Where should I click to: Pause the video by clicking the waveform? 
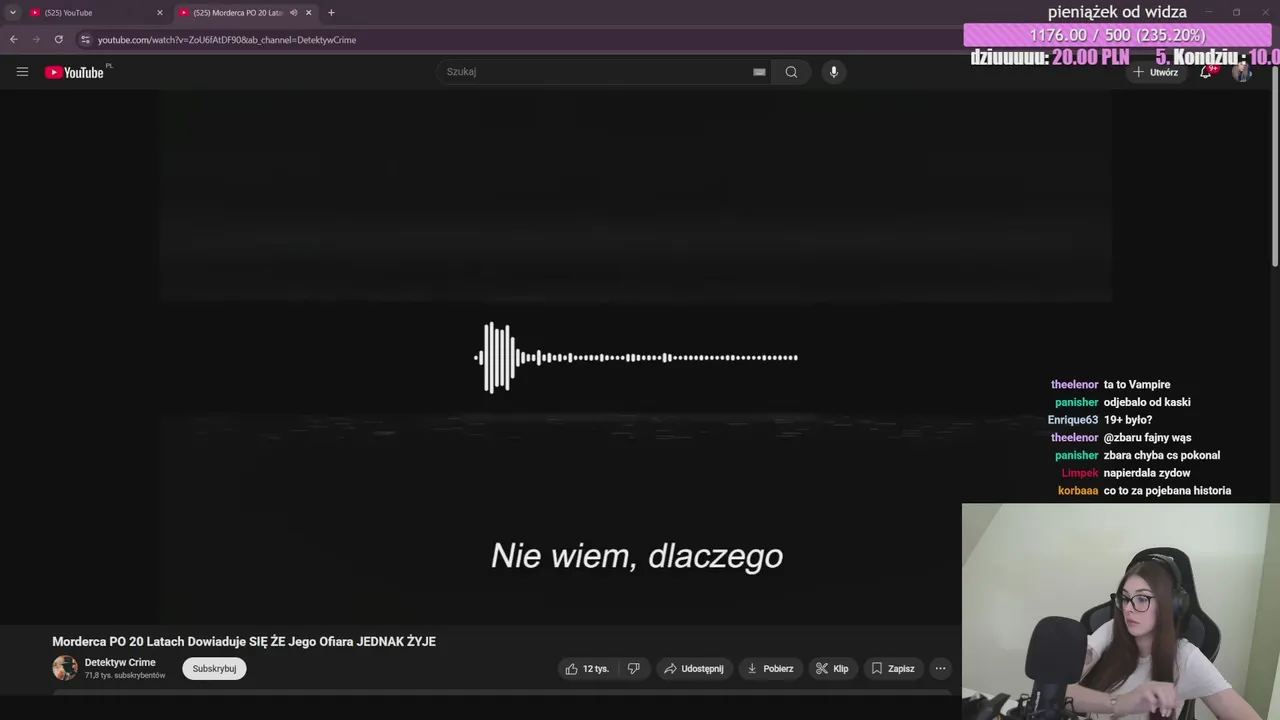(x=636, y=357)
